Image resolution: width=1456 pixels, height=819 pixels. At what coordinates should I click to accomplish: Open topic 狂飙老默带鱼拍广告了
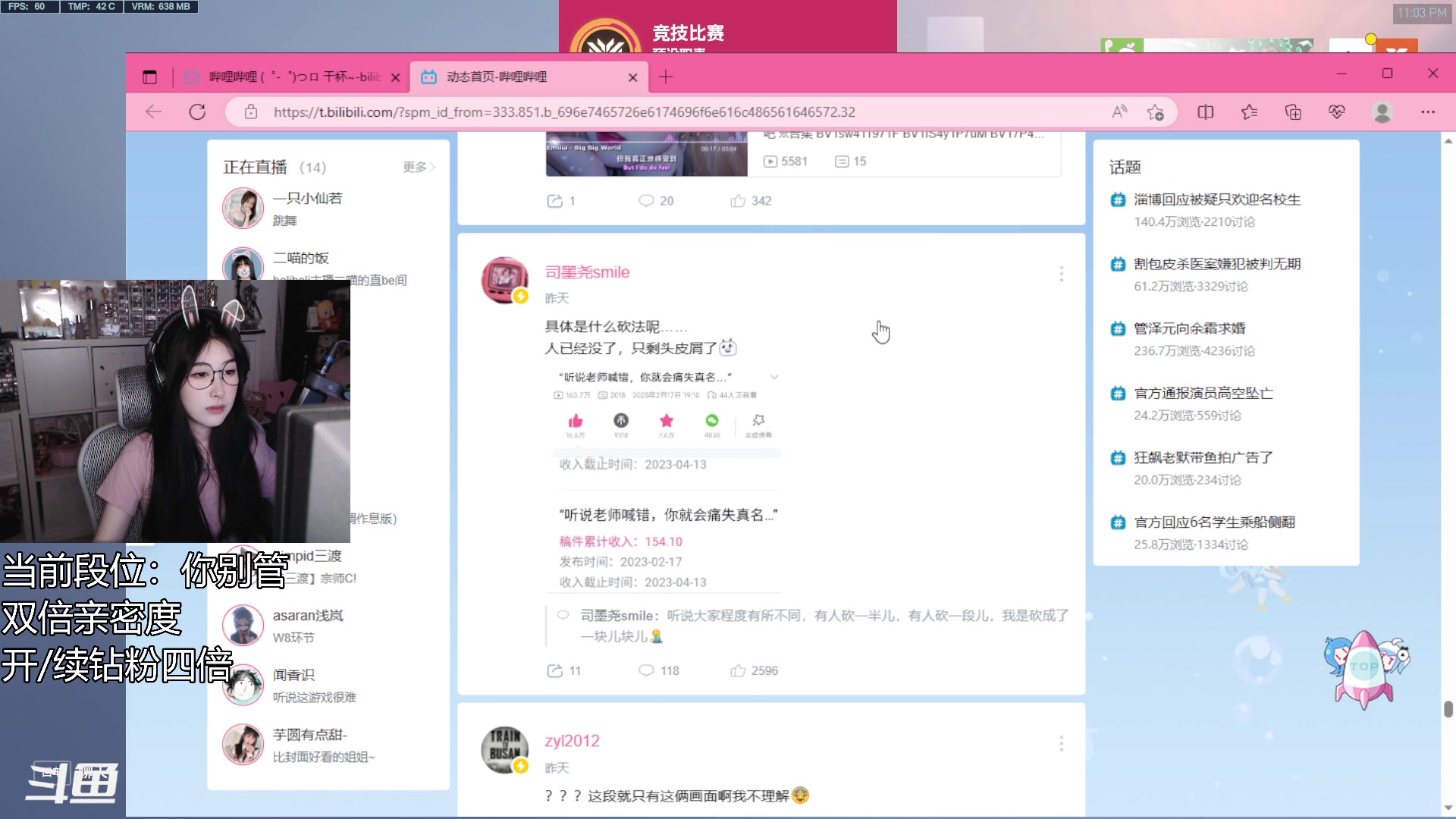[x=1203, y=457]
